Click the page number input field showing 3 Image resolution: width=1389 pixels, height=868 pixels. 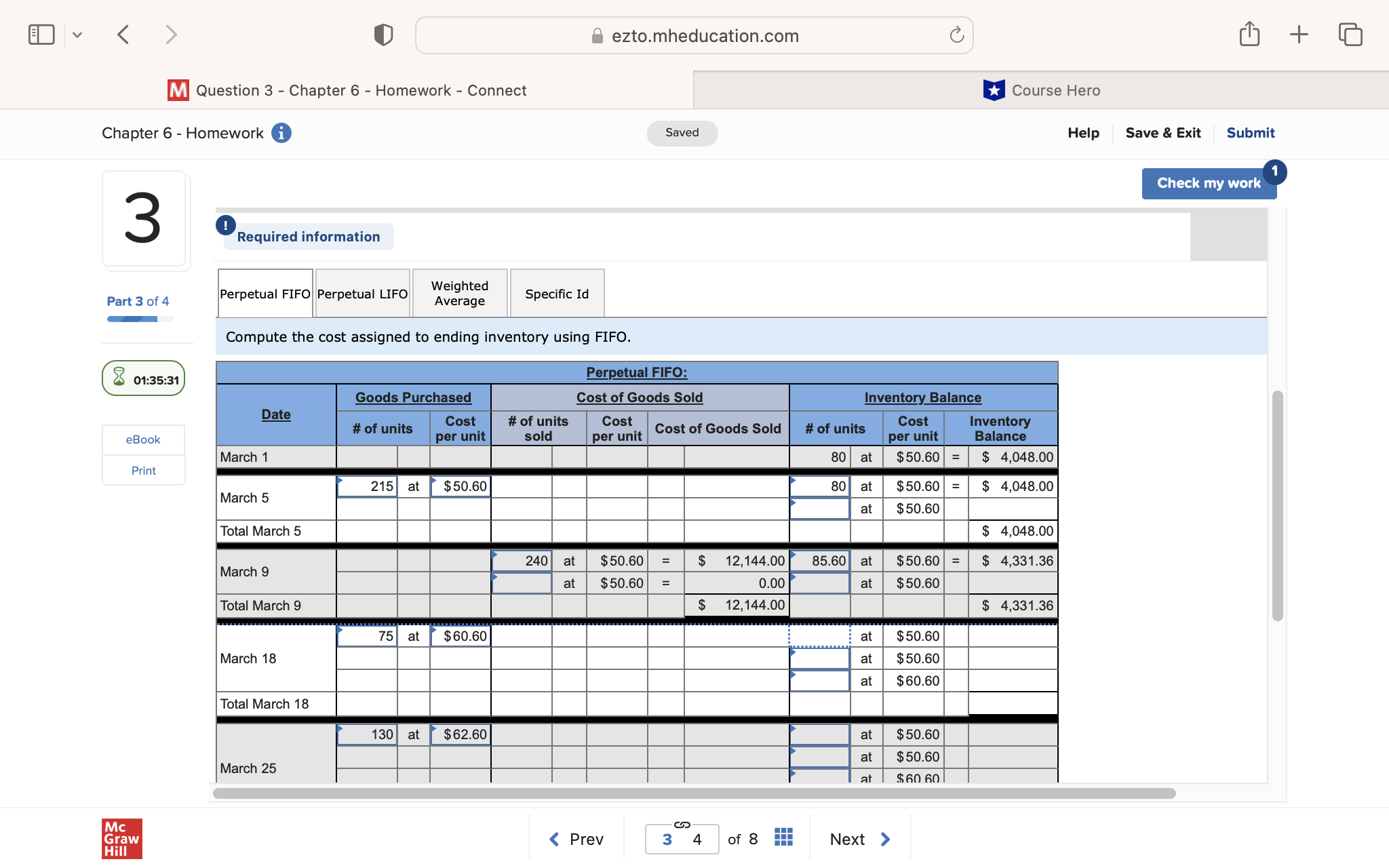tap(666, 839)
